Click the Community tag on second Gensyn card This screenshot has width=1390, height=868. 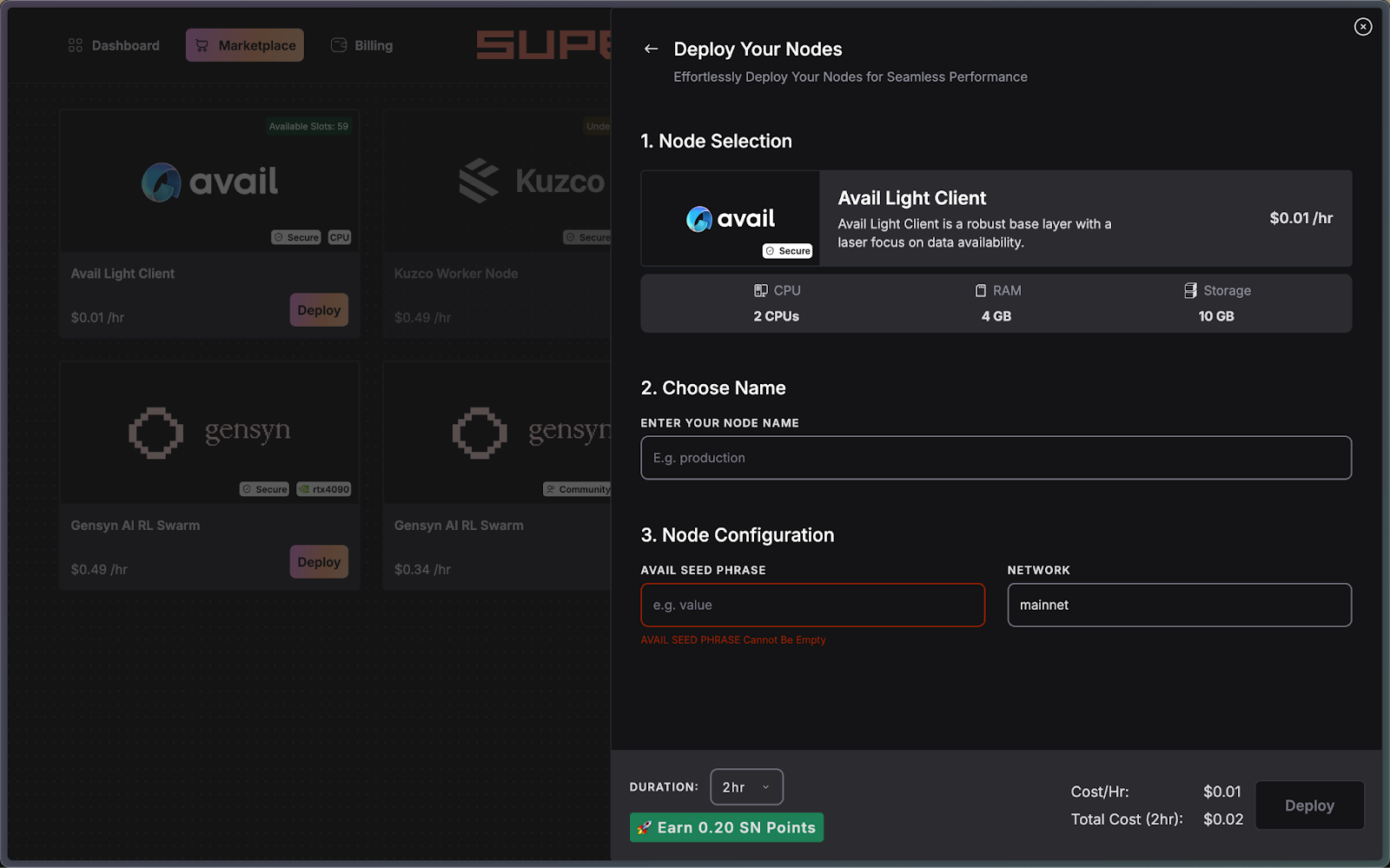point(578,489)
